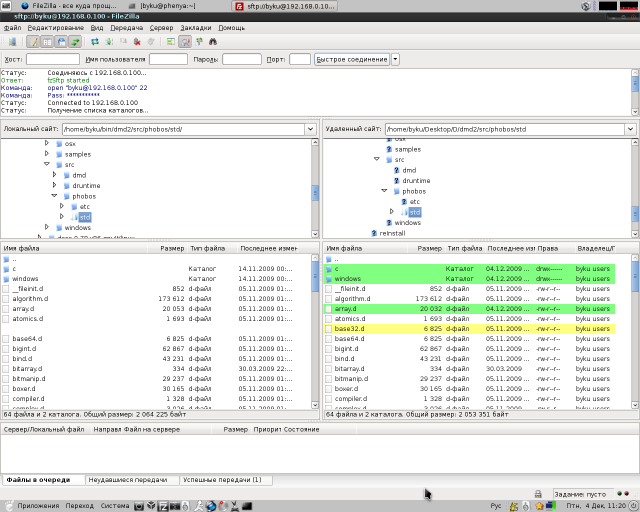This screenshot has height=512, width=640.
Task: Click the star icon in system tray
Action: click(x=540, y=506)
